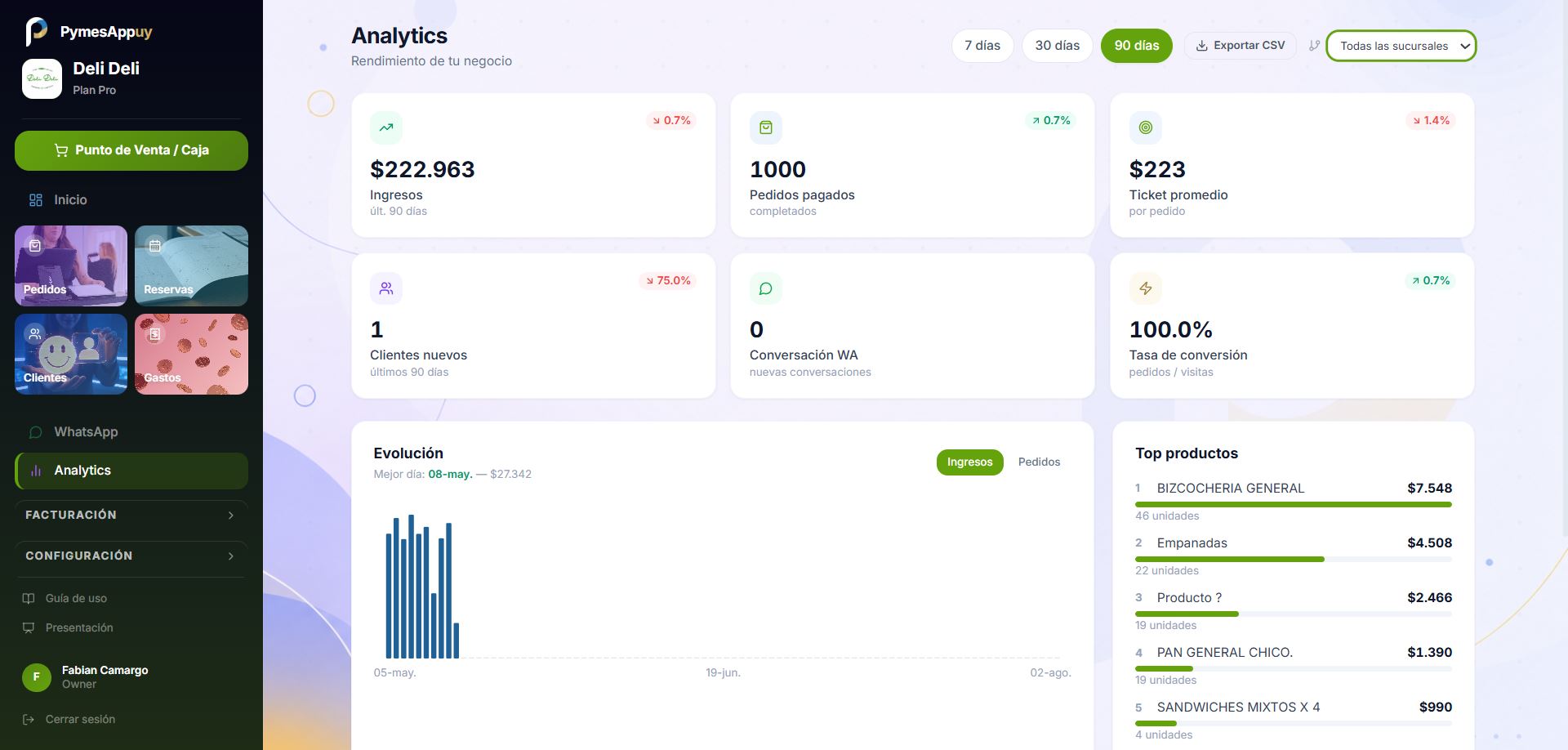Viewport: 1568px width, 750px height.
Task: Click the 1.4% decrease badge
Action: click(x=1431, y=121)
